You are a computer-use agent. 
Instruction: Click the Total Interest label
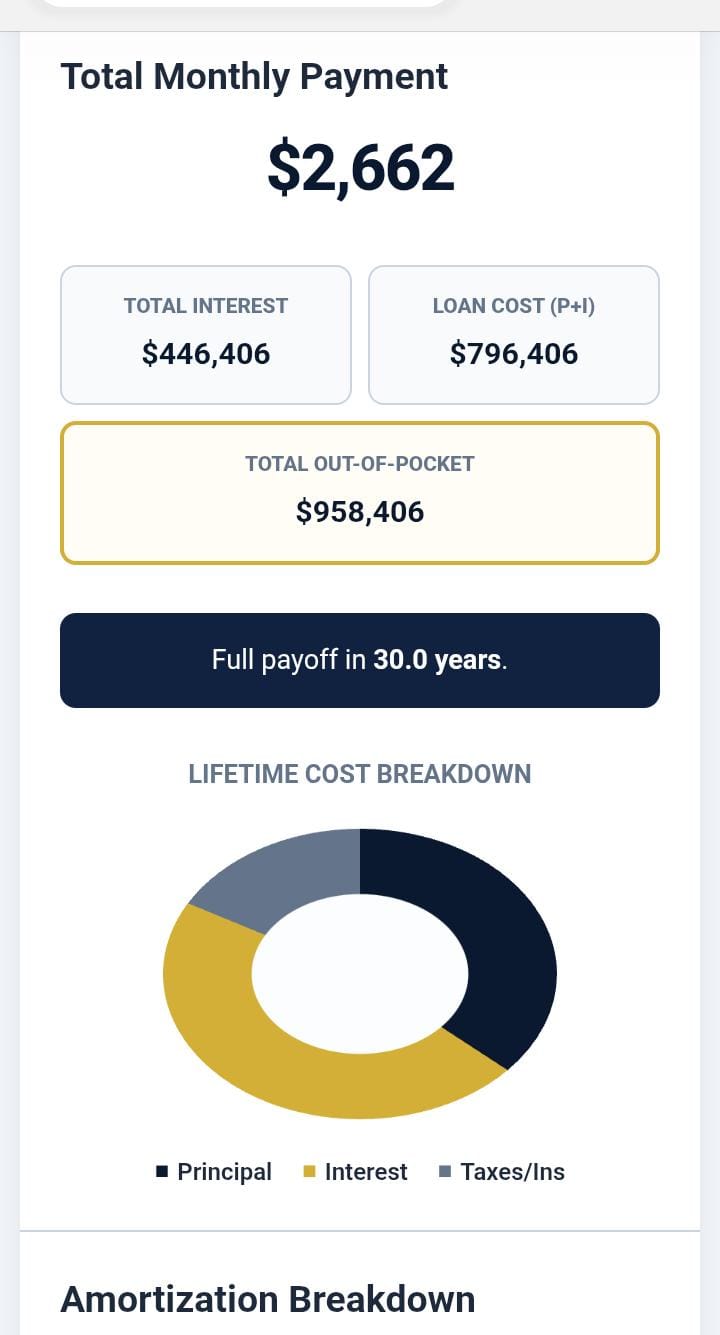206,306
